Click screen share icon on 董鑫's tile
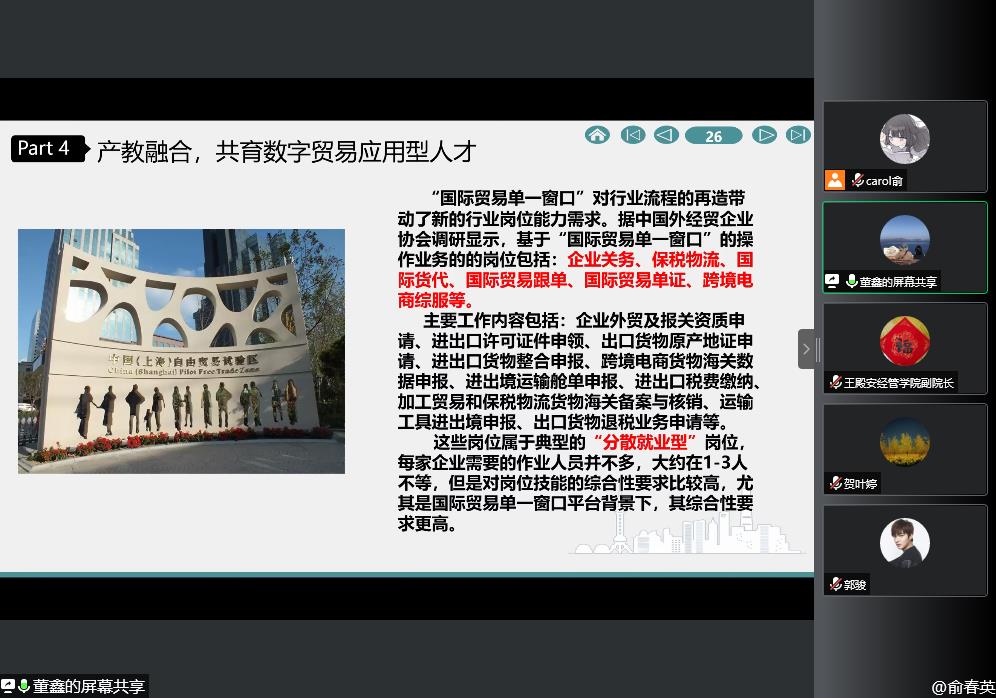 tap(833, 282)
